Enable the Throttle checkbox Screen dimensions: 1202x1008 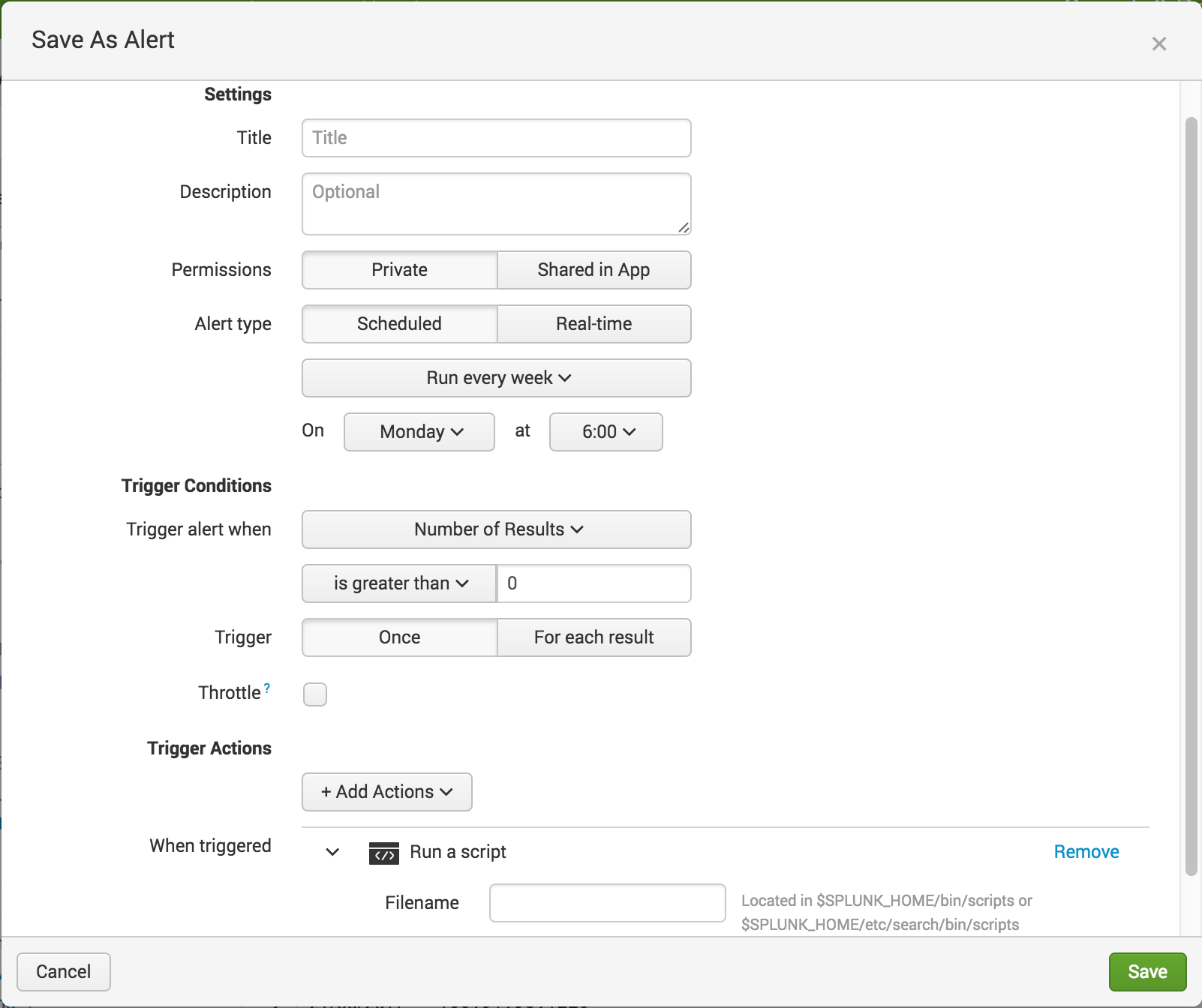pos(314,694)
